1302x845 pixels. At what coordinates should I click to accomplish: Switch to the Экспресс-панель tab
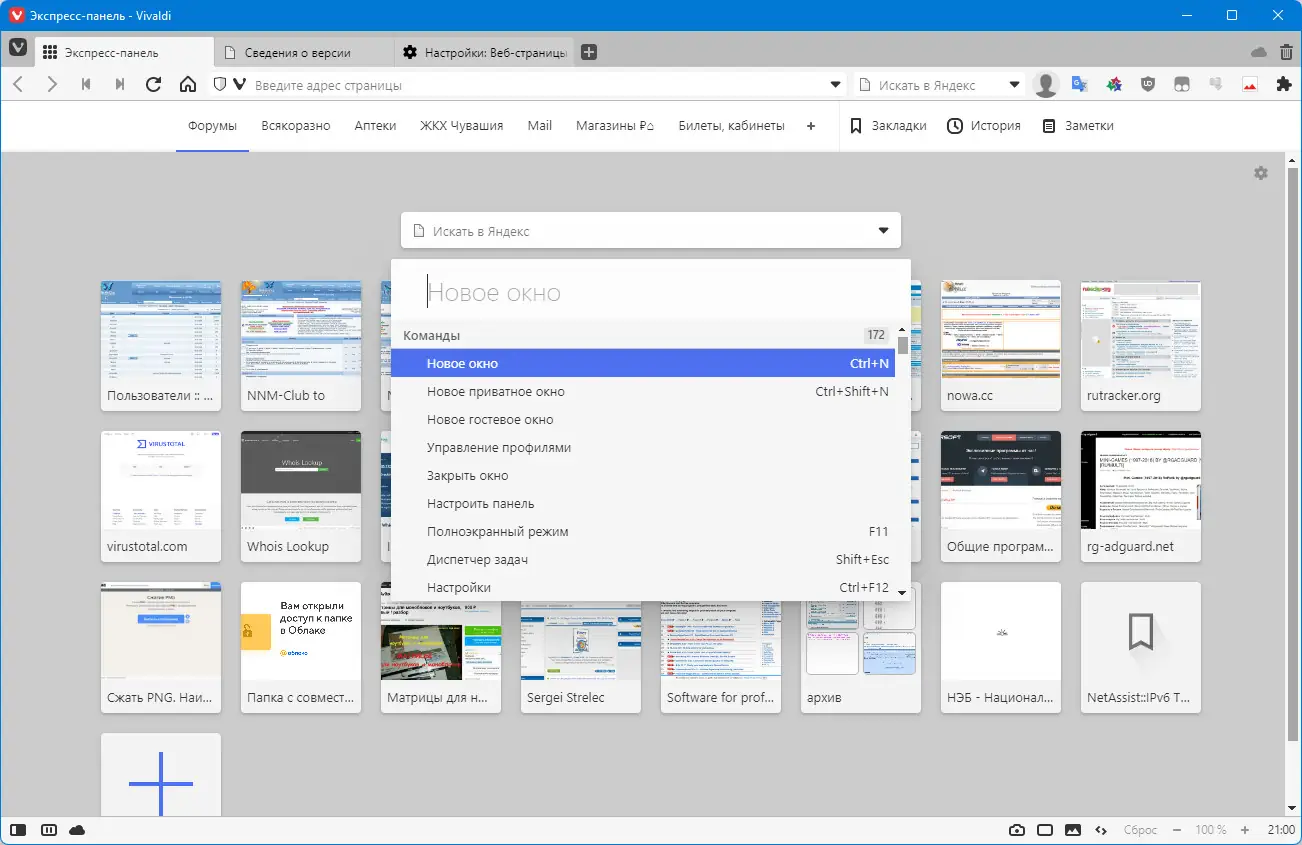(x=125, y=52)
